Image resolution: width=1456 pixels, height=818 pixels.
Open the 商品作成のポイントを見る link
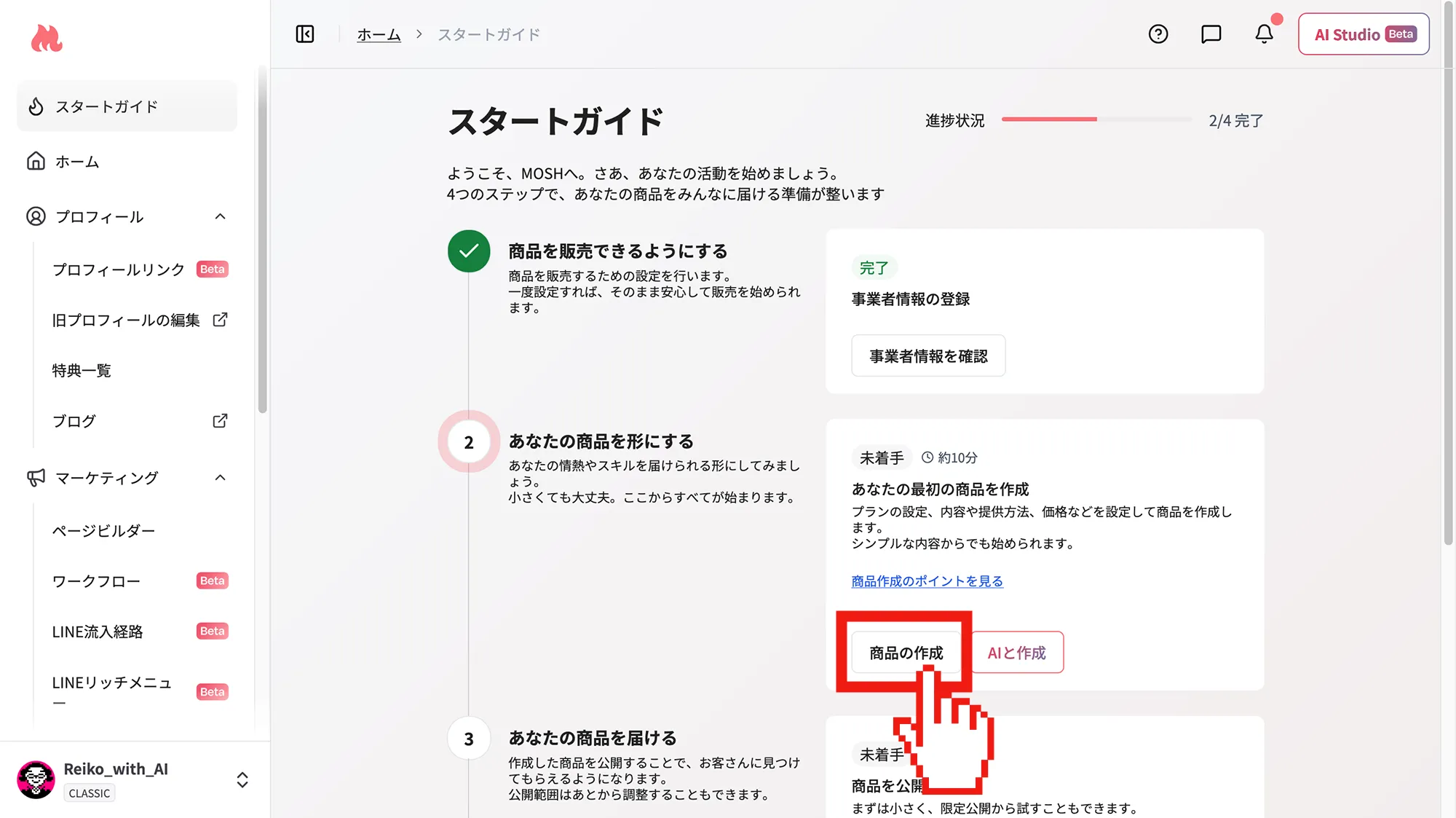coord(927,581)
